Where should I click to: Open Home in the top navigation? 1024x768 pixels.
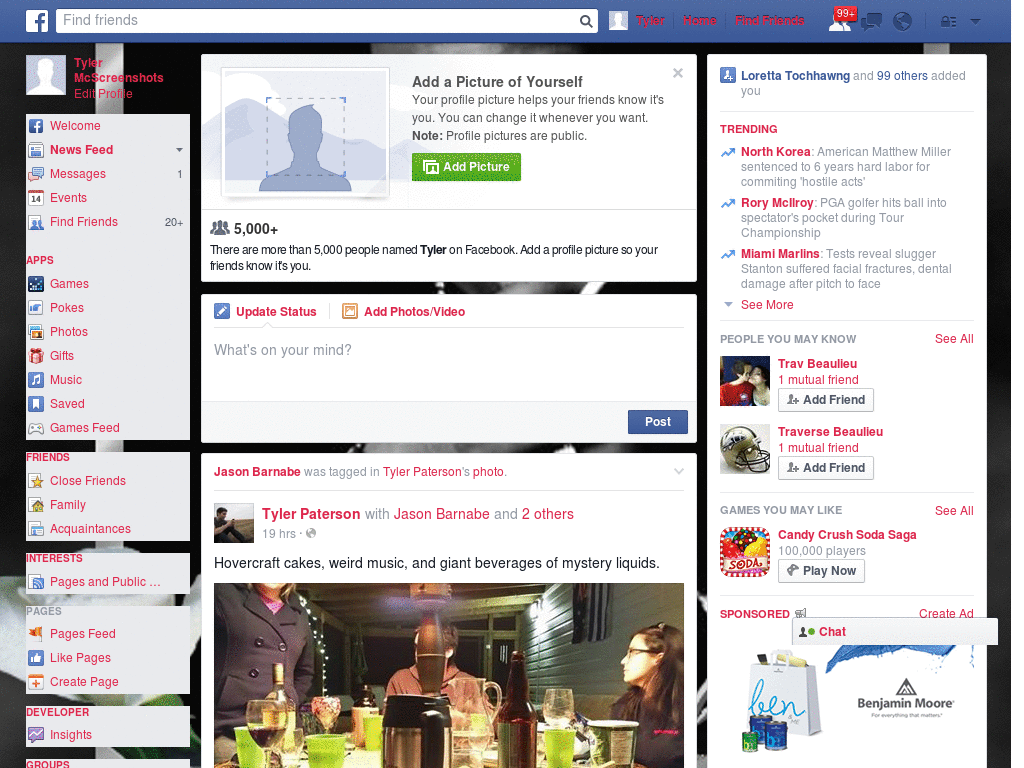pyautogui.click(x=699, y=21)
